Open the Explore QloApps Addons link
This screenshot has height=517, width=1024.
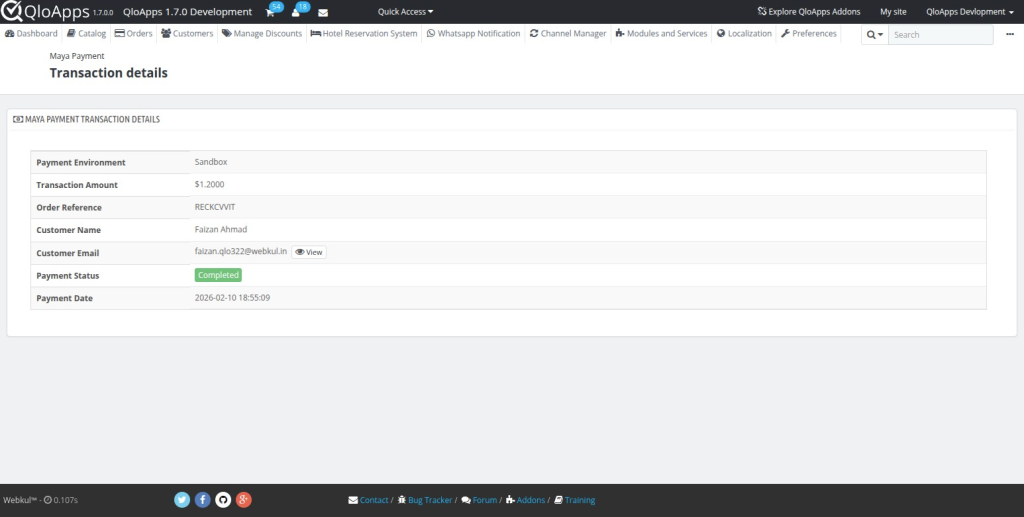point(809,12)
